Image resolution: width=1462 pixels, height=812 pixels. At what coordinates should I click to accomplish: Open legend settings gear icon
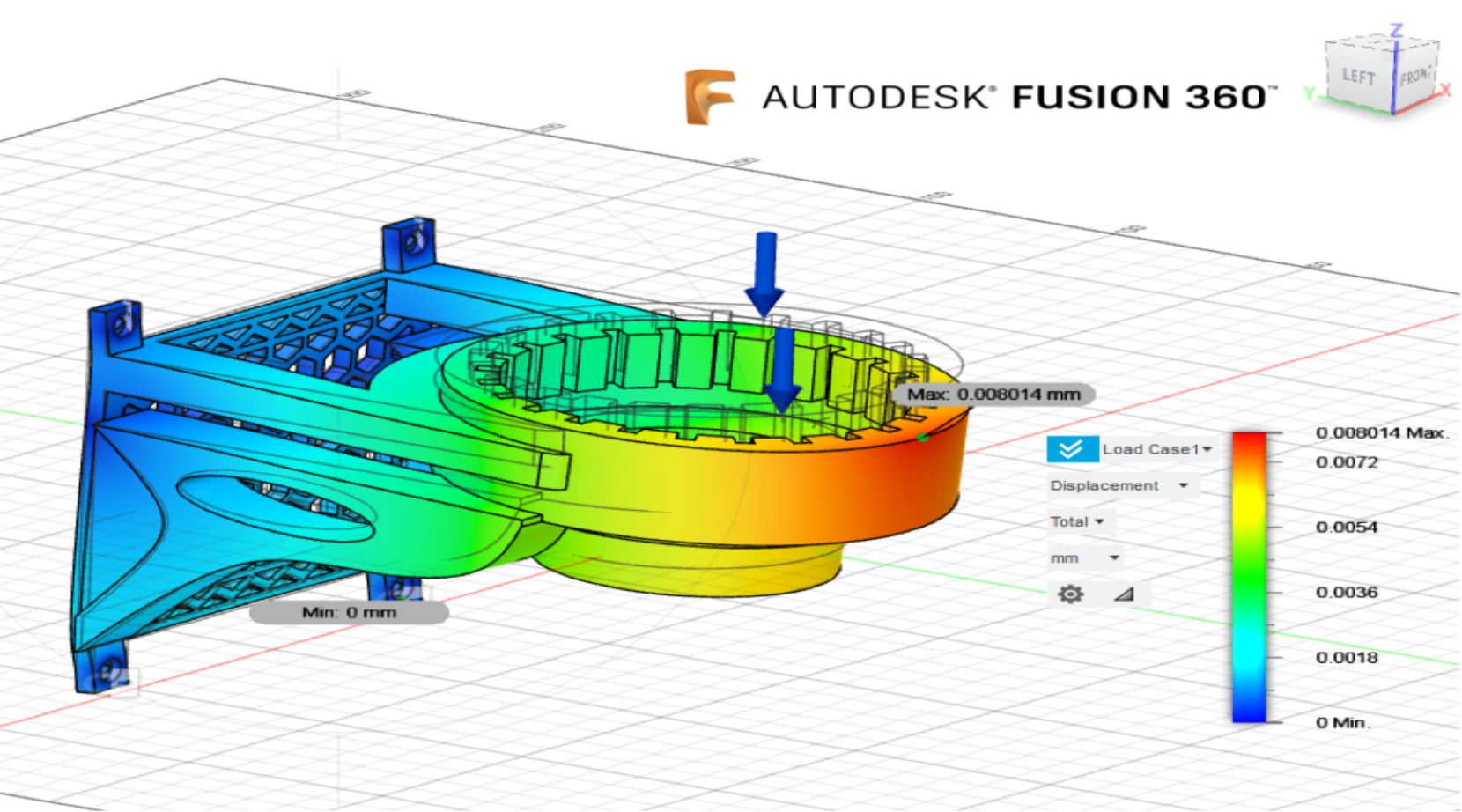pyautogui.click(x=1070, y=594)
